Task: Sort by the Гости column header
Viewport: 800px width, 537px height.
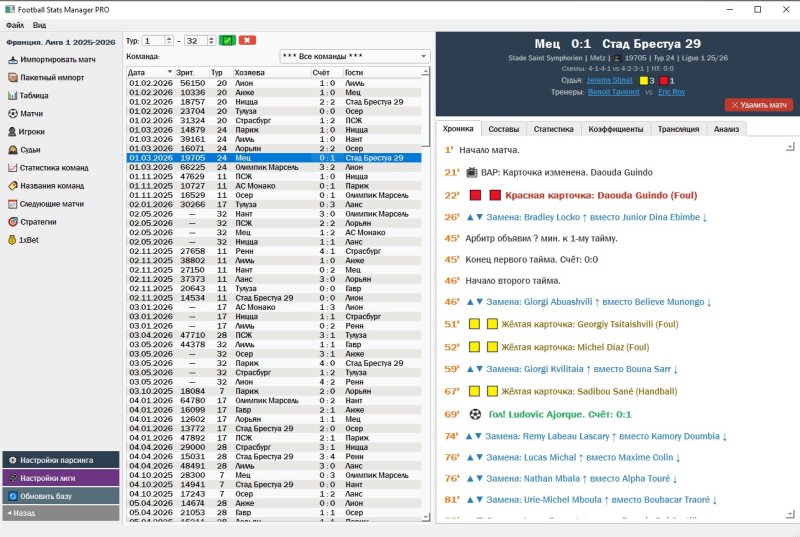Action: [382, 72]
